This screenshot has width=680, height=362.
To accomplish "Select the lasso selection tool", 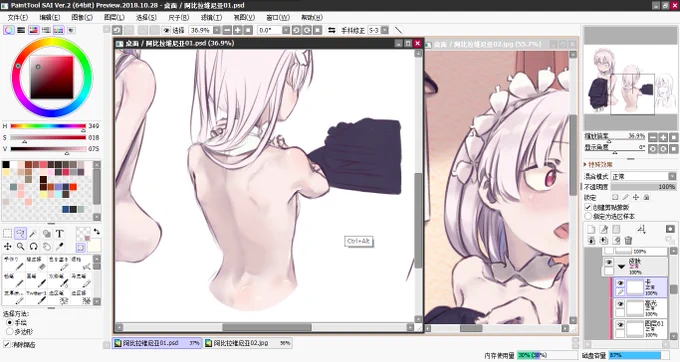I will point(20,234).
